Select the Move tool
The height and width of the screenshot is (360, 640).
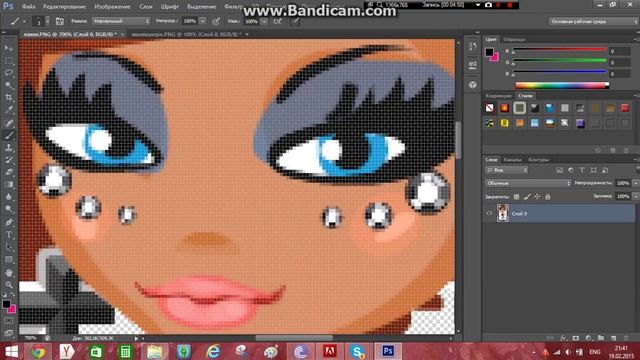click(9, 48)
